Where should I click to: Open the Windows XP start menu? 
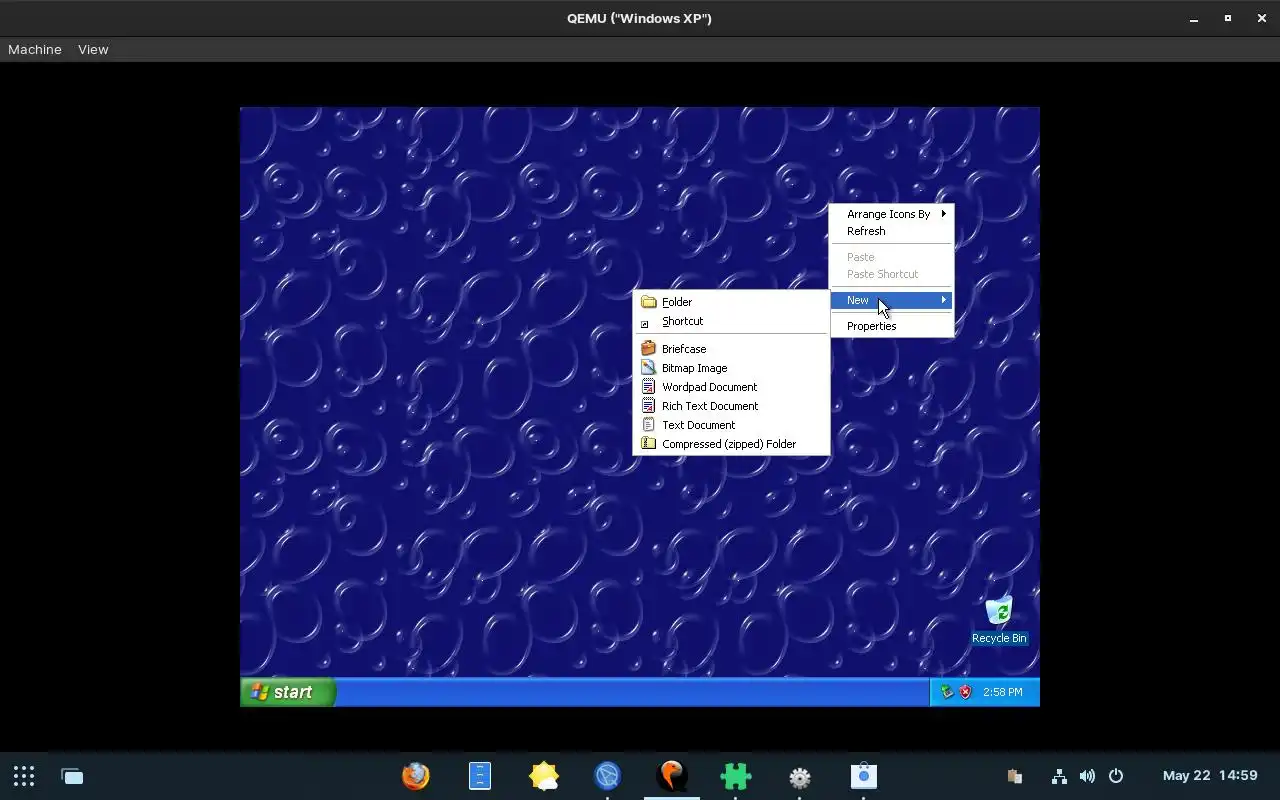point(287,692)
